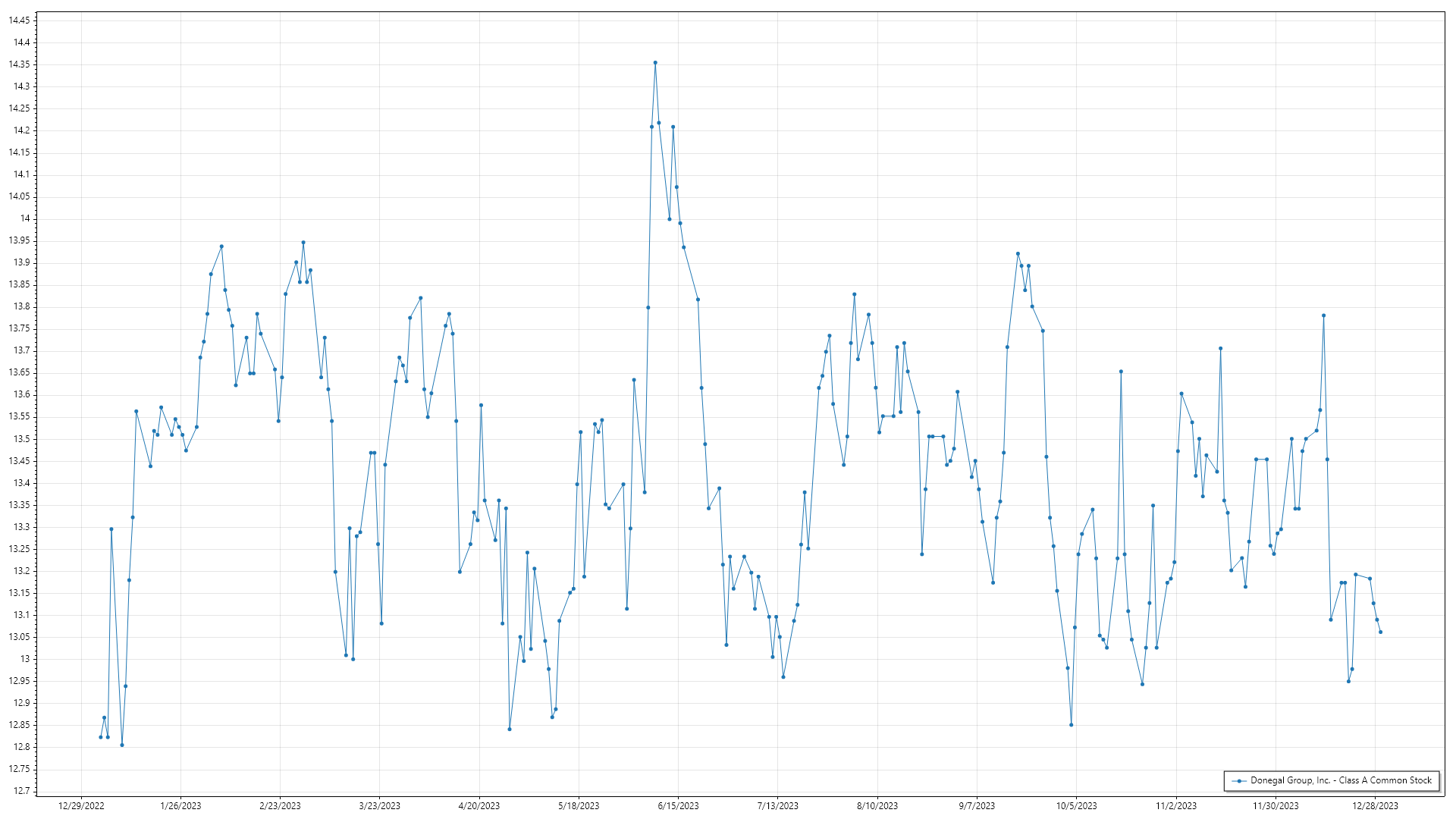
Task: Click the 13 y-axis value label
Action: tap(25, 659)
